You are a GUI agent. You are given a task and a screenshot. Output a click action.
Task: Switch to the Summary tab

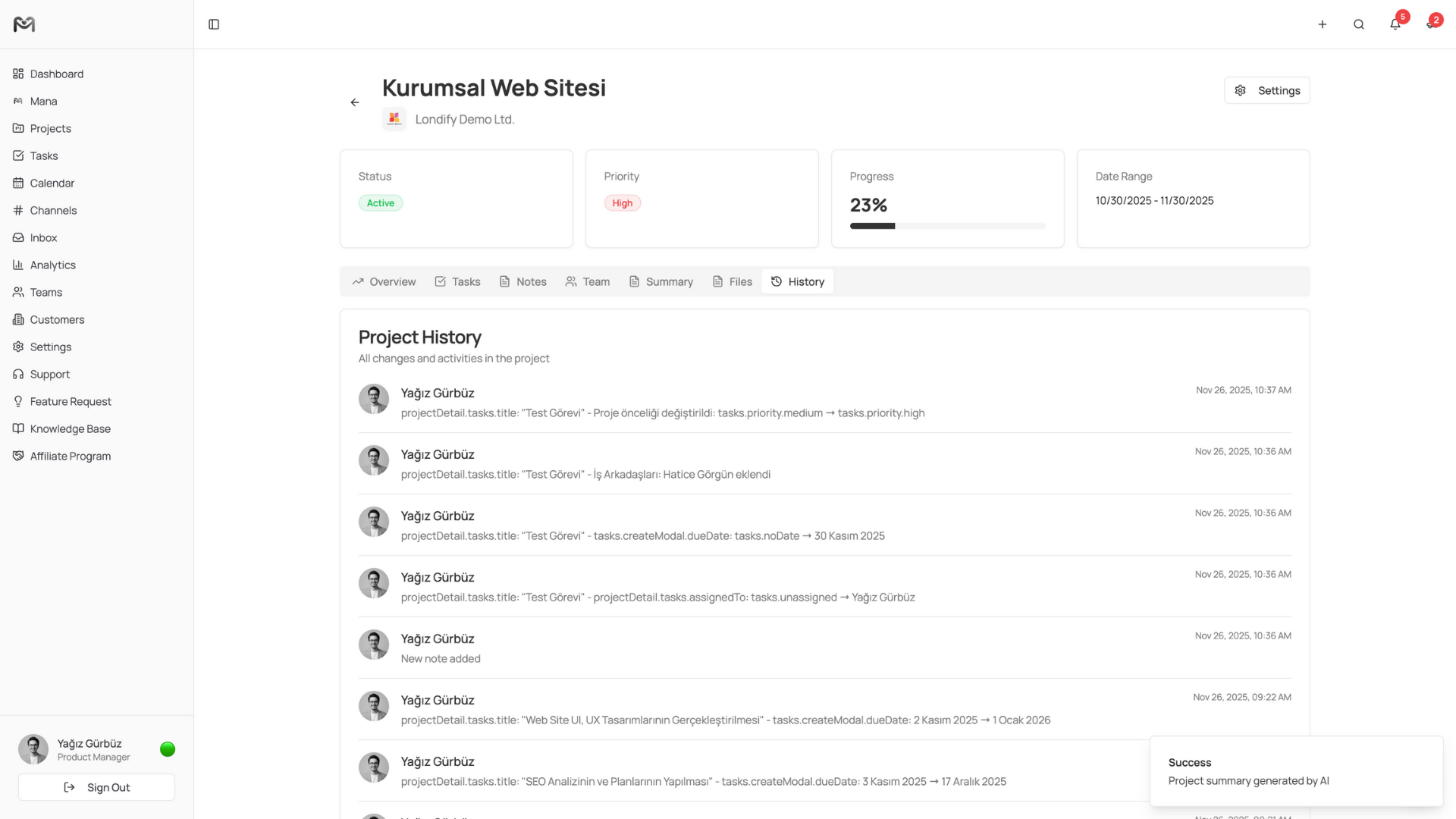661,281
